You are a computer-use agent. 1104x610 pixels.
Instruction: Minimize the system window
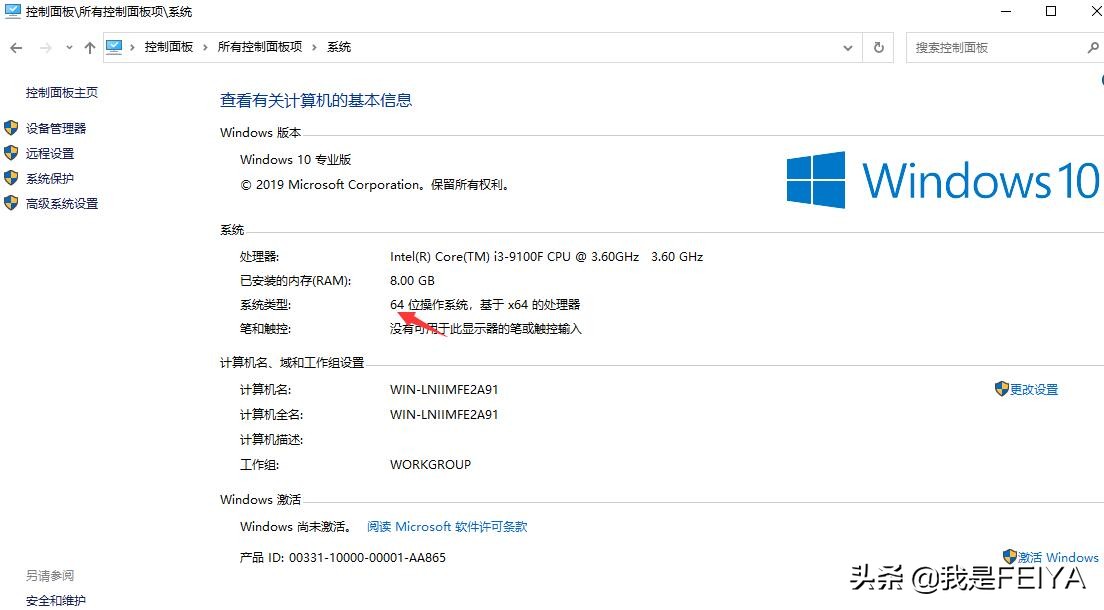click(x=1007, y=11)
